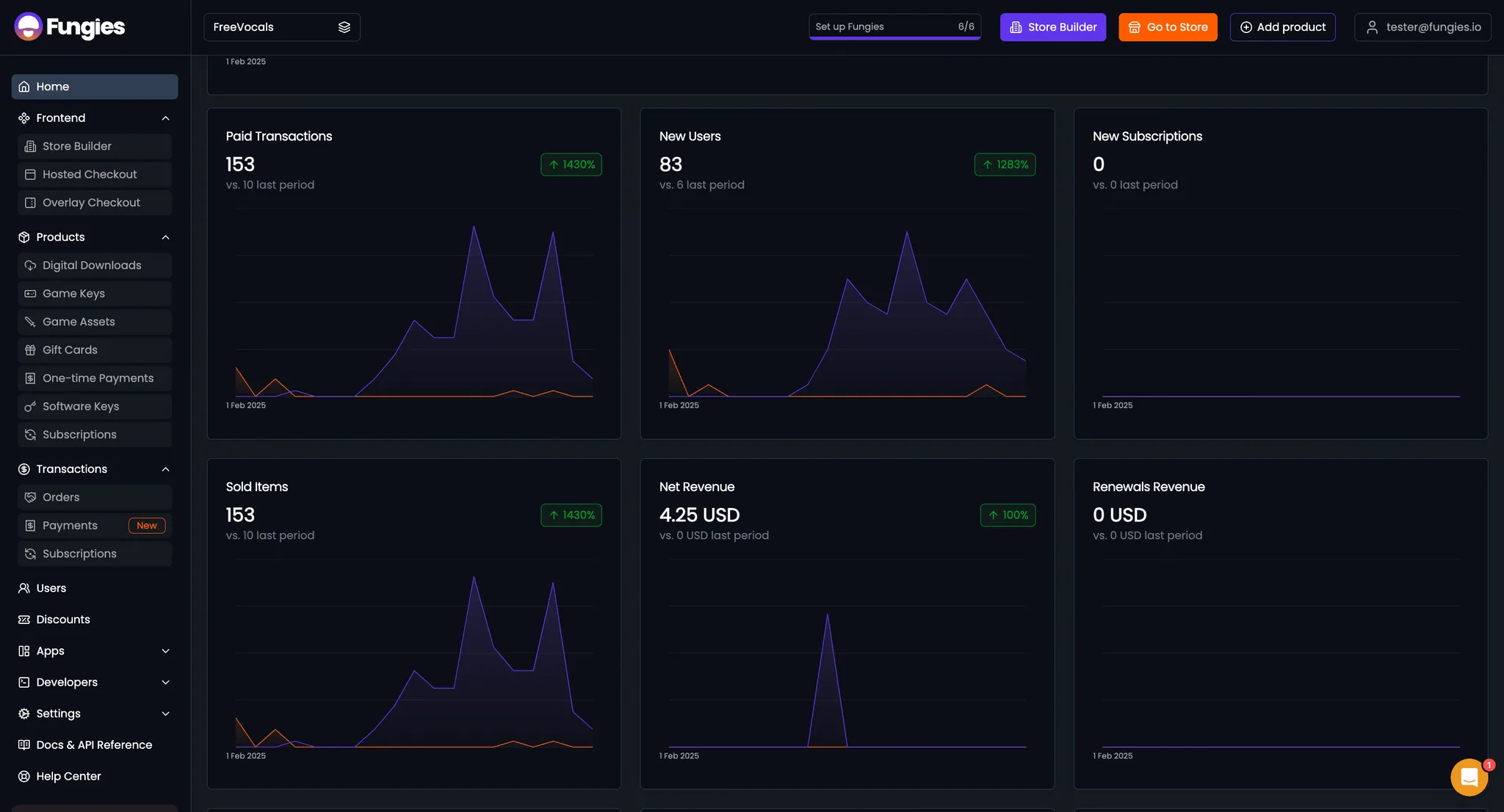Click the Game Assets sword icon
This screenshot has width=1504, height=812.
30,322
